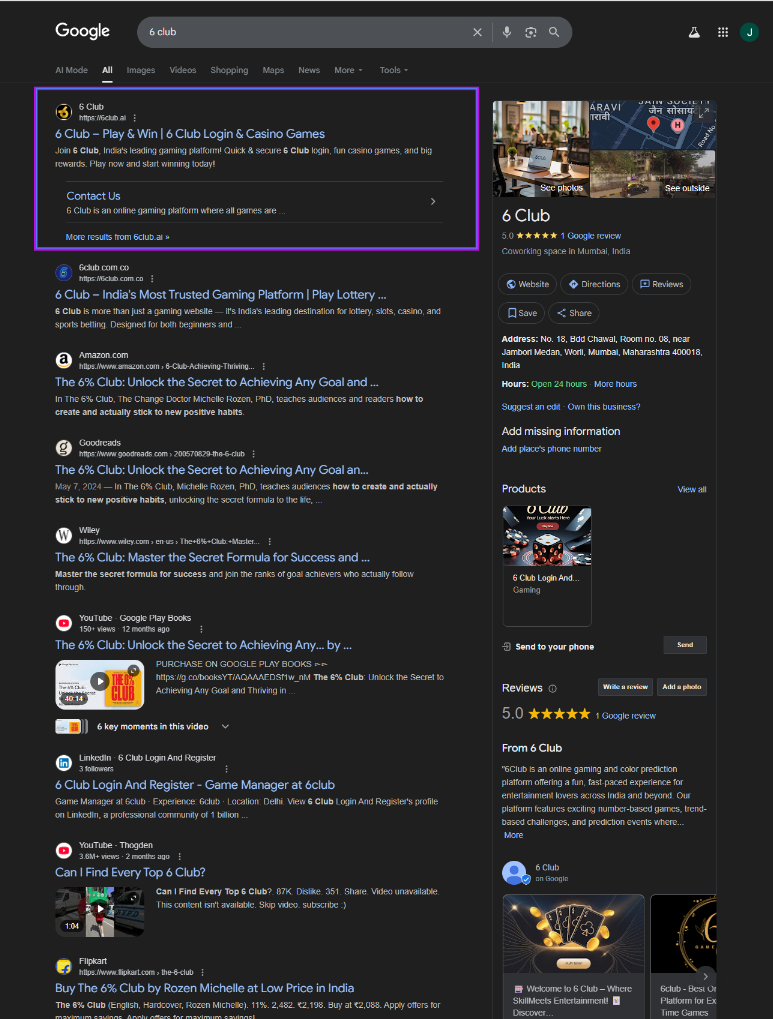
Task: Open the Tools dropdown
Action: (x=393, y=70)
